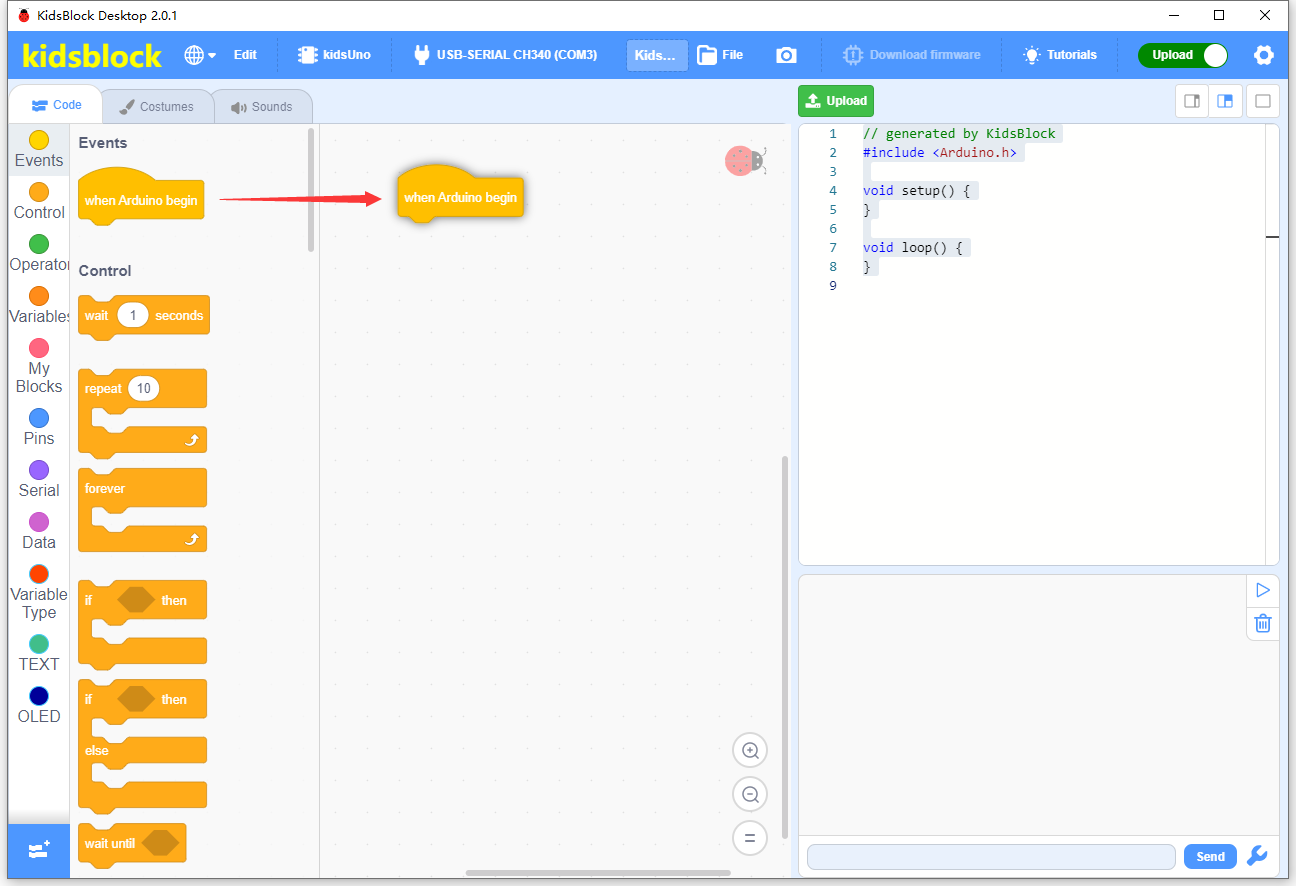Open the globe language dropdown
The image size is (1296, 886).
[200, 55]
